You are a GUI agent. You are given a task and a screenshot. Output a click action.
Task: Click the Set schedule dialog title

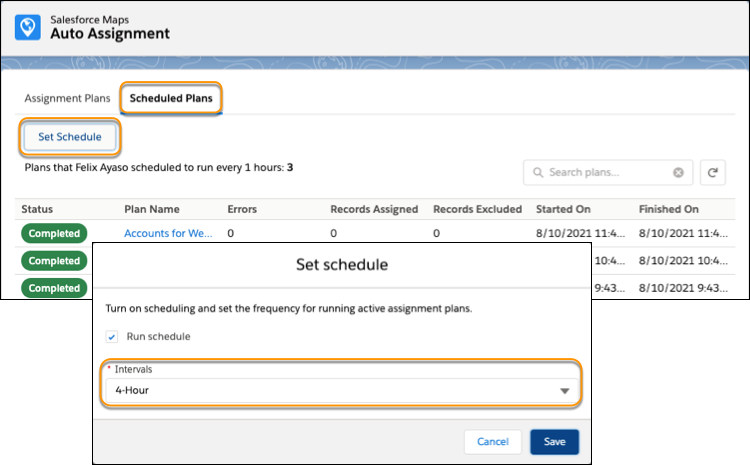342,265
